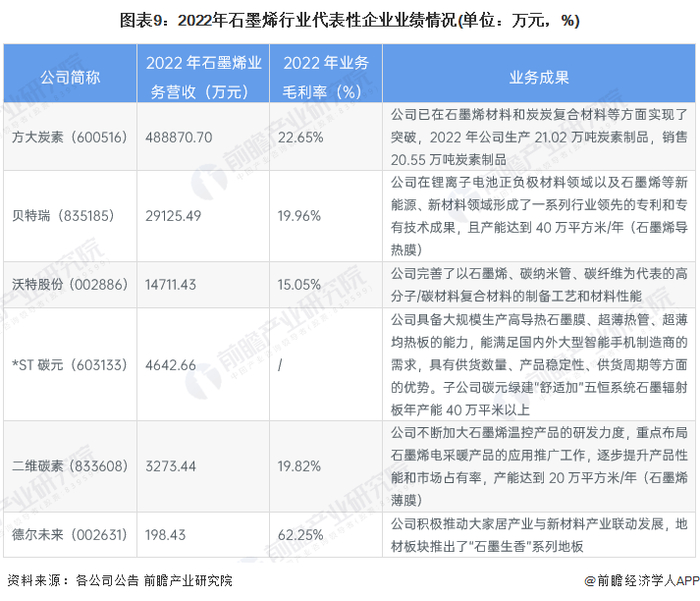Select 德尔未来 business result description cell
Screen dimensions: 700x601
pos(539,534)
